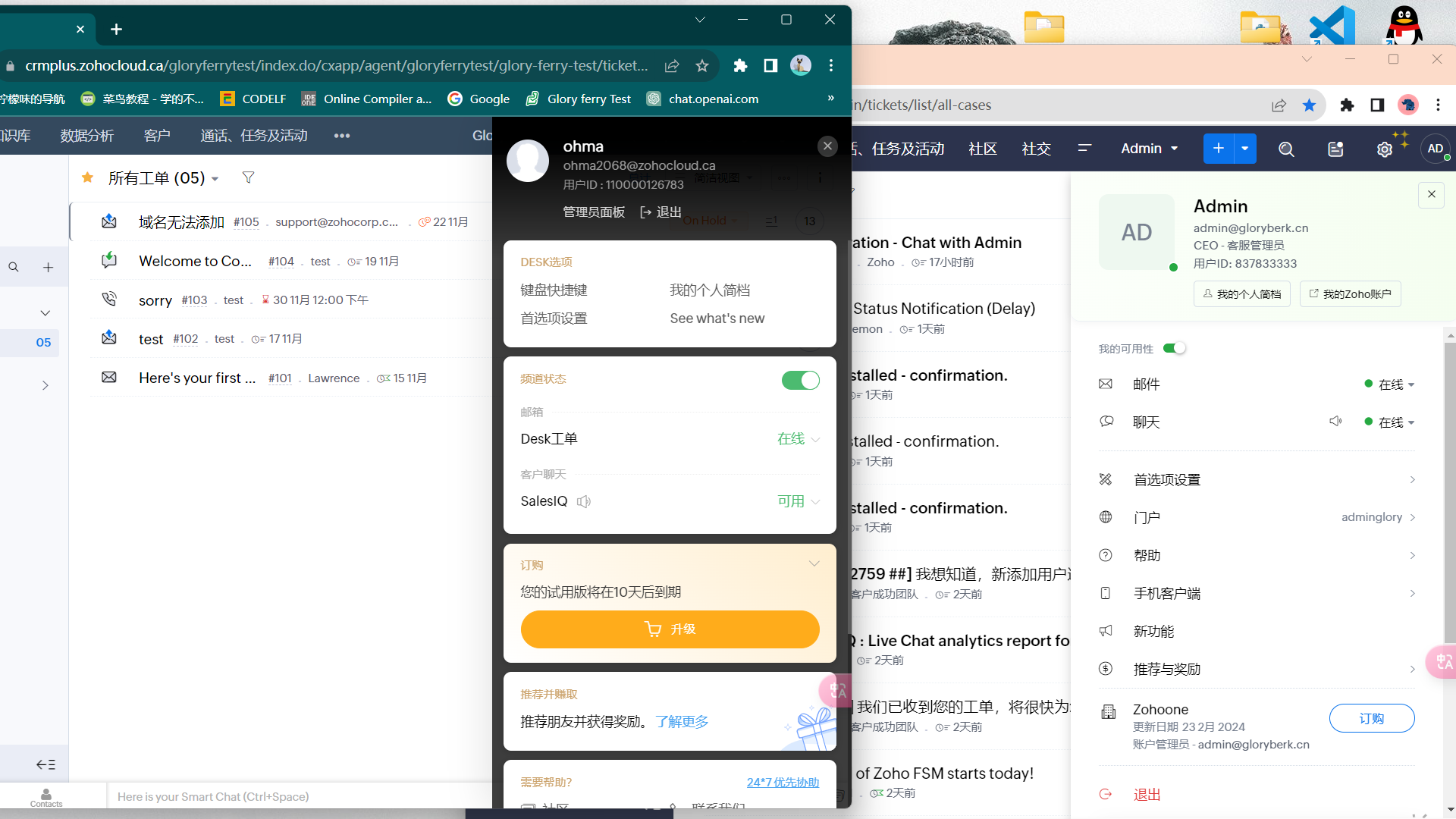Image resolution: width=1456 pixels, height=819 pixels.
Task: Close the Admin profile panel
Action: 1432,194
